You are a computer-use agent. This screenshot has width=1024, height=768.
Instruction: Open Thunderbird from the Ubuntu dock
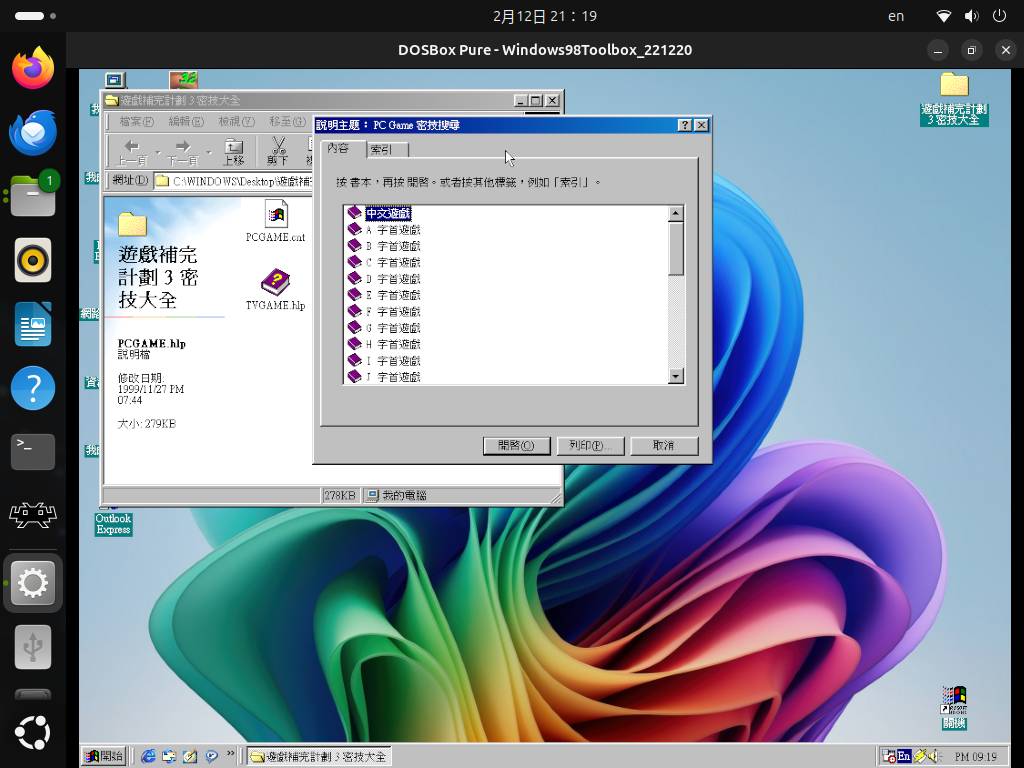point(33,132)
